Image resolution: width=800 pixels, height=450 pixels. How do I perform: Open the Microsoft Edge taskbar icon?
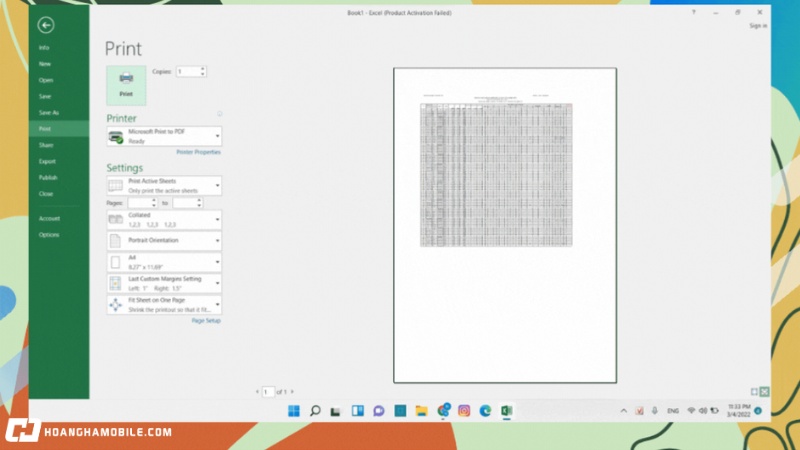coord(485,410)
